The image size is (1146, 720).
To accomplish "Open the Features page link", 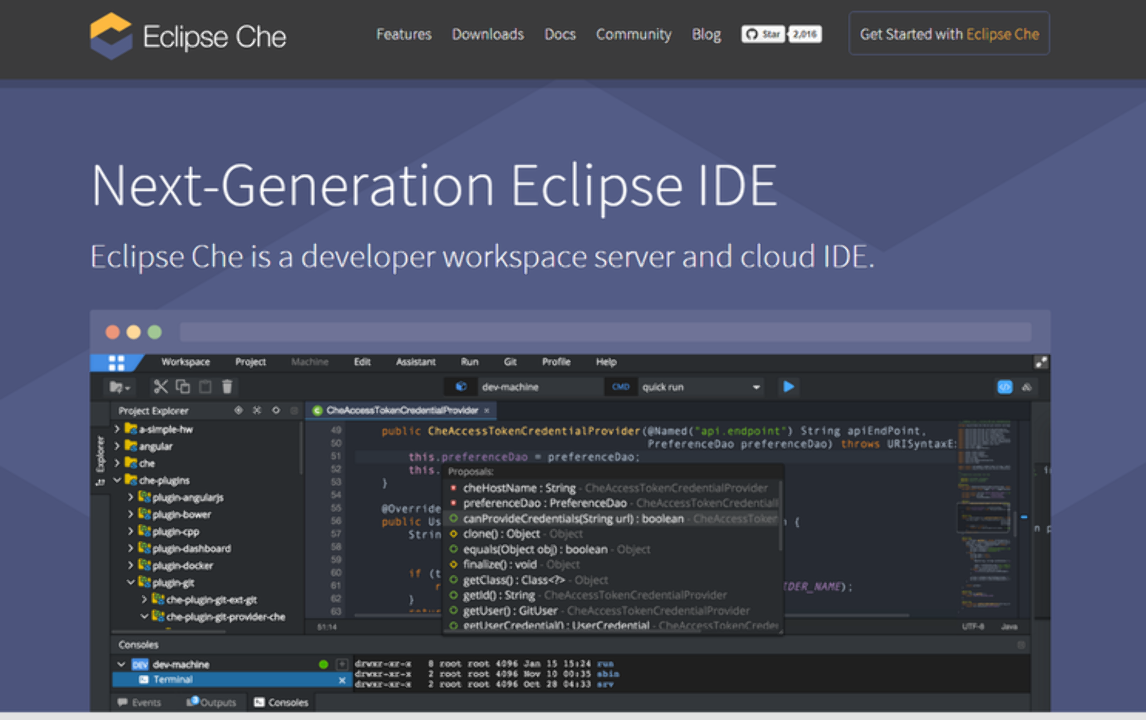I will point(403,34).
